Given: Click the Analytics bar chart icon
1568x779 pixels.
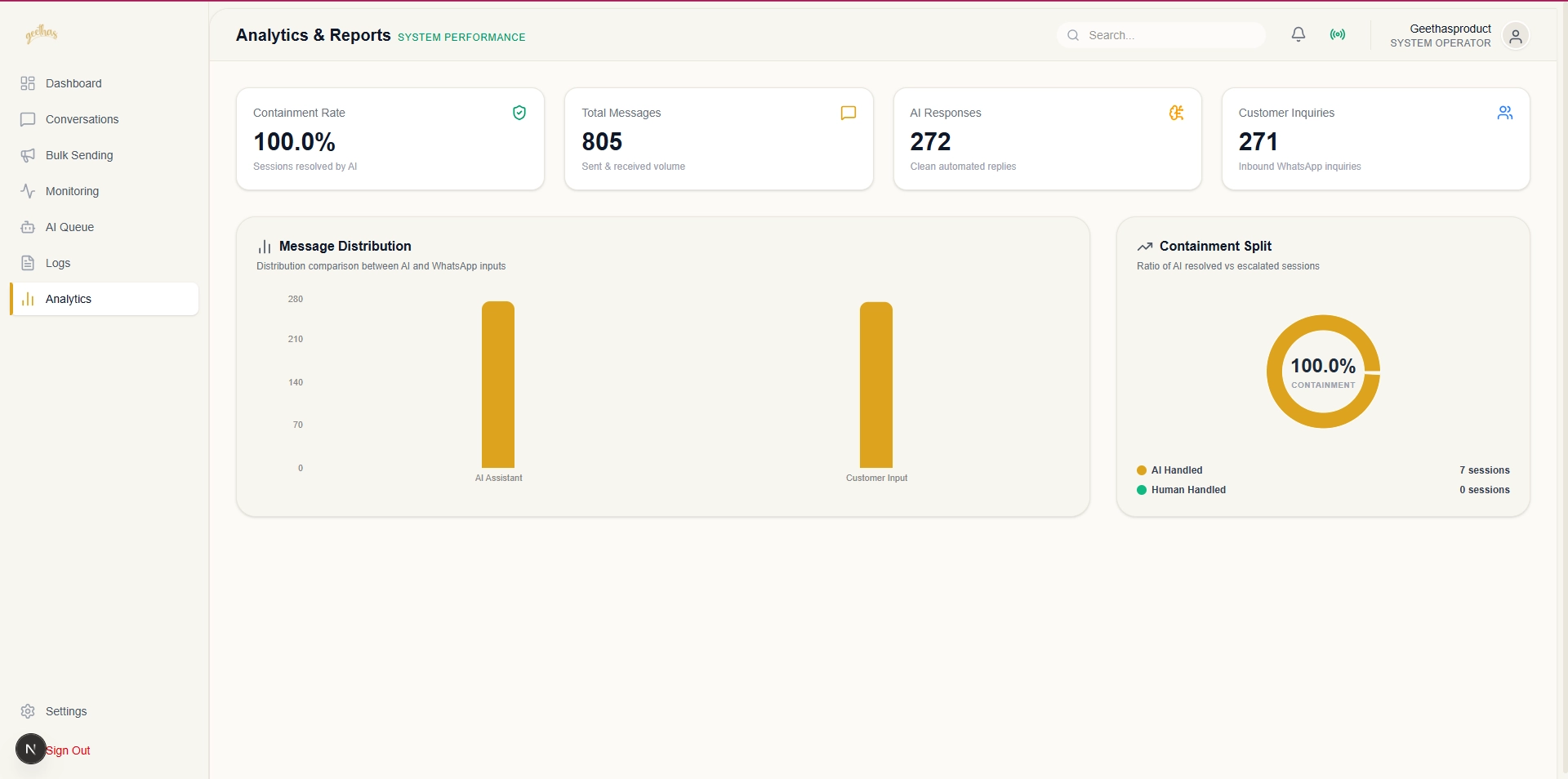Looking at the screenshot, I should tap(28, 299).
